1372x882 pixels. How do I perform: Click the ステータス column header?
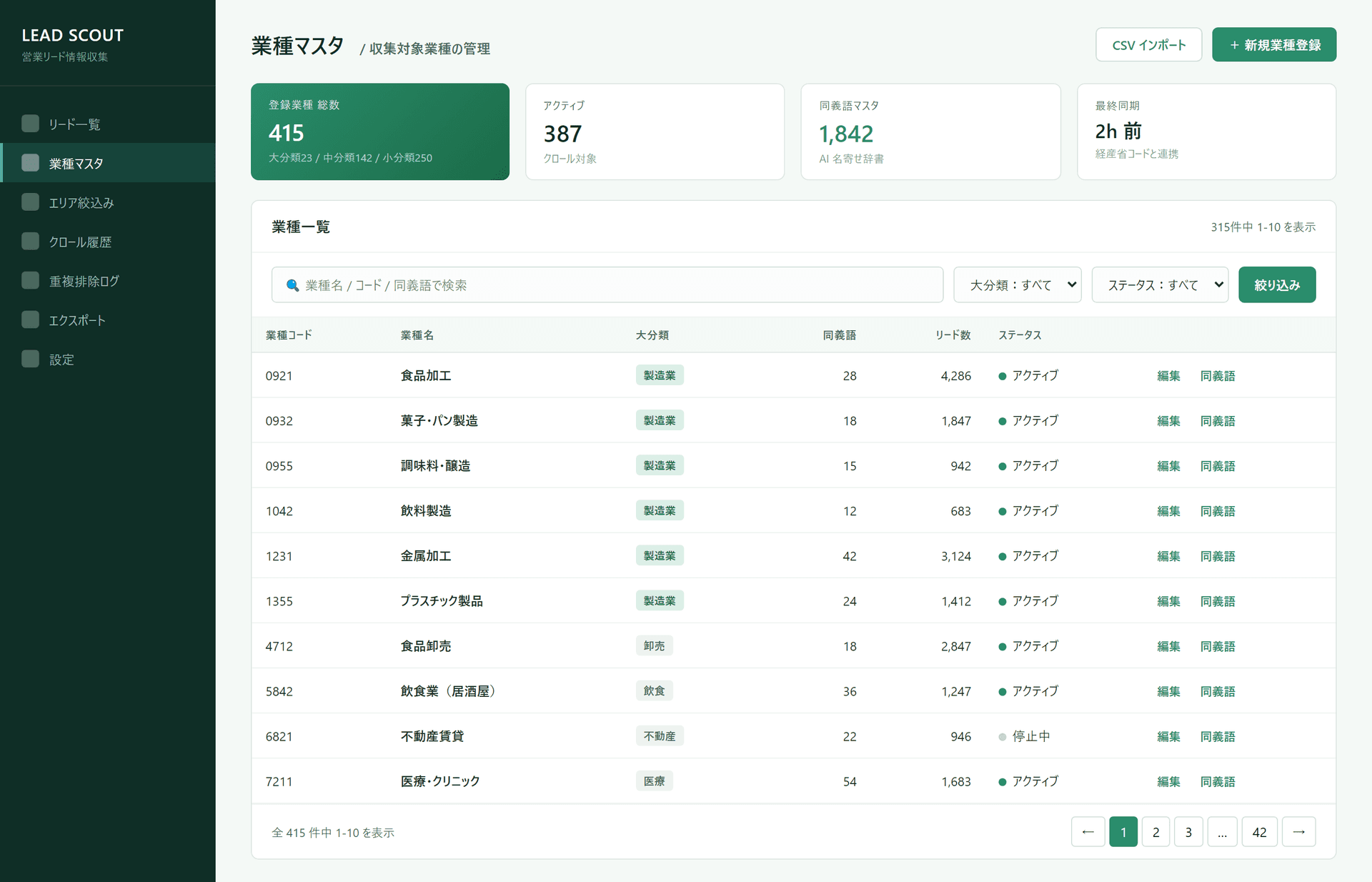[x=1020, y=335]
